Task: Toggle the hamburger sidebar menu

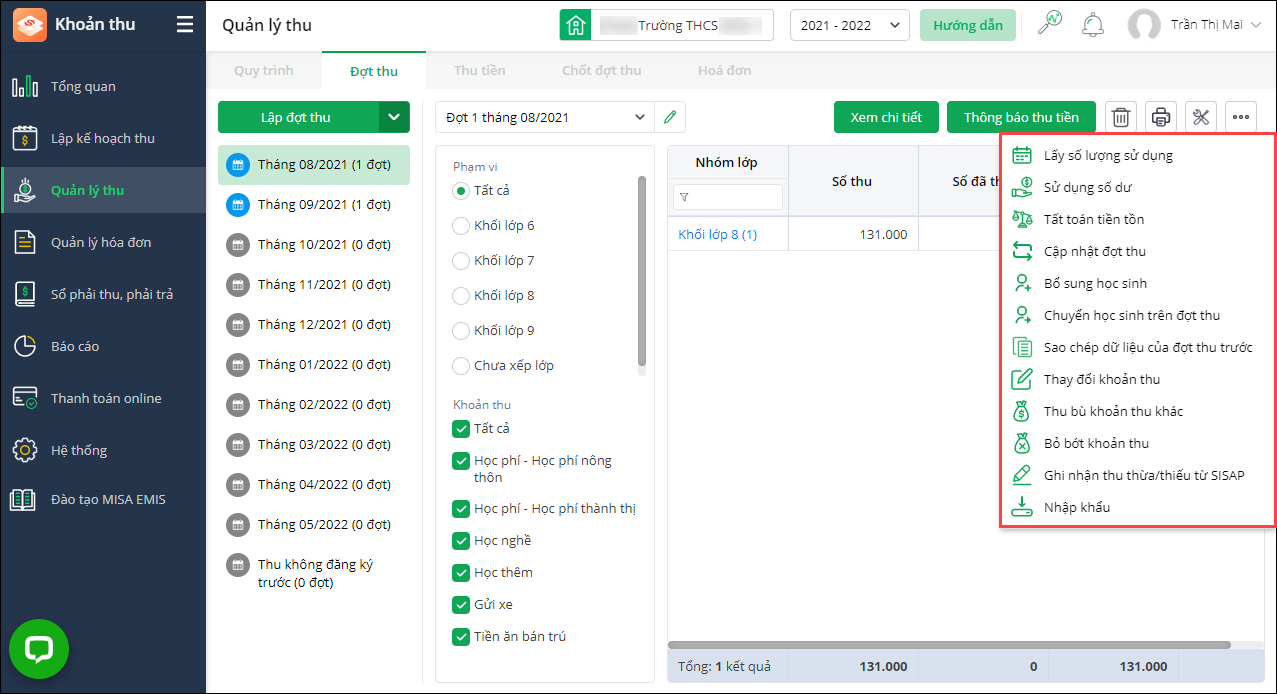Action: (x=185, y=25)
